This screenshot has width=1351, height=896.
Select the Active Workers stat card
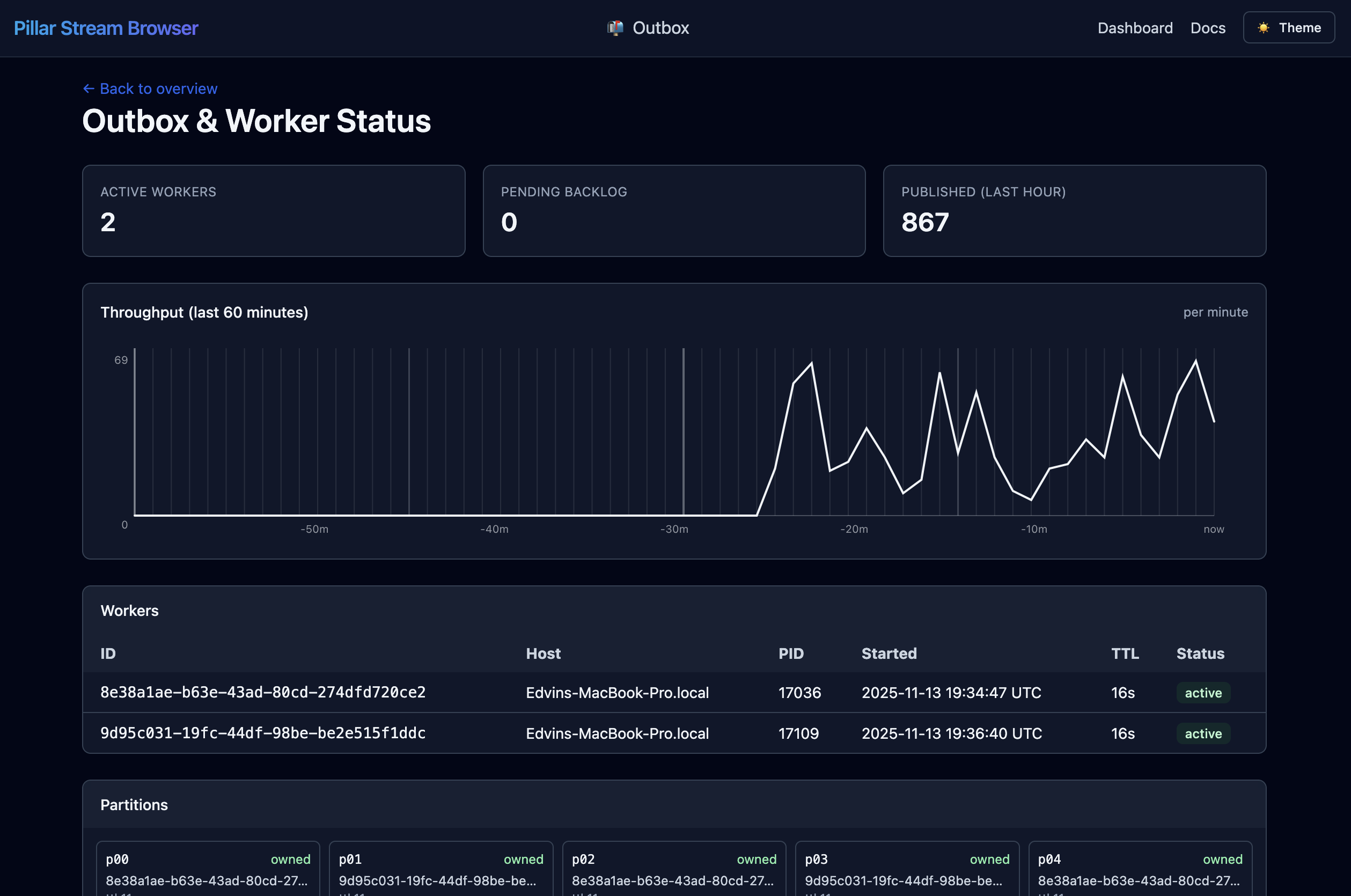(x=273, y=211)
